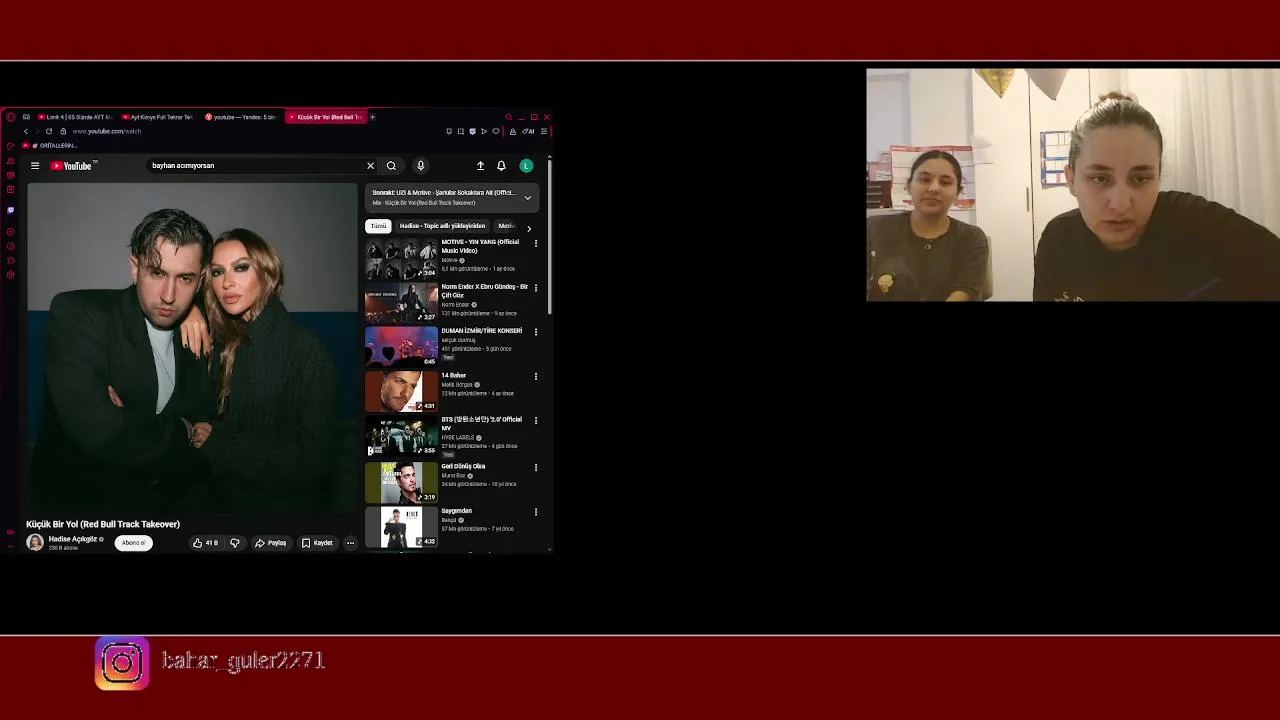Open the AI assistant button in toolbar

[528, 131]
